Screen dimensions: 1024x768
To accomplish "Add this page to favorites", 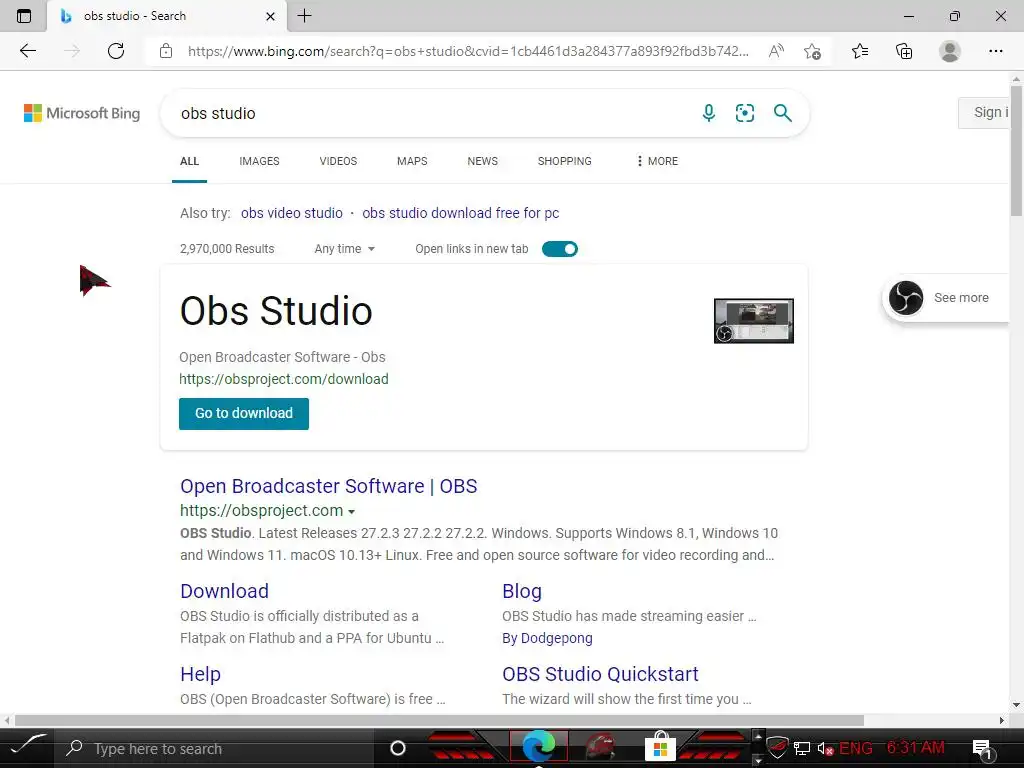I will point(812,51).
